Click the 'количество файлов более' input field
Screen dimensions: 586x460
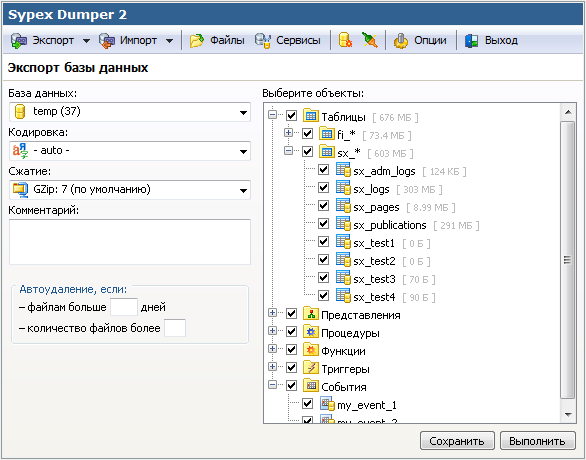175,328
